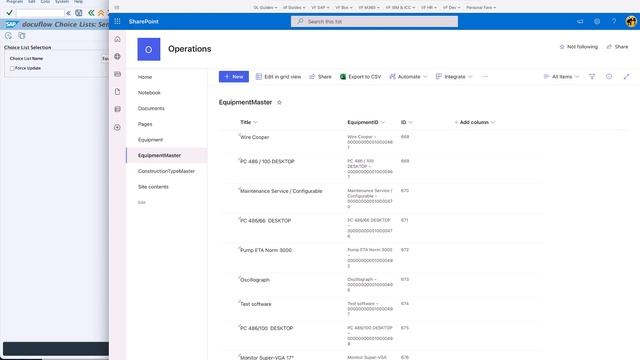Open the All Items view switcher
Viewport: 640px width, 360px height.
tap(561, 77)
